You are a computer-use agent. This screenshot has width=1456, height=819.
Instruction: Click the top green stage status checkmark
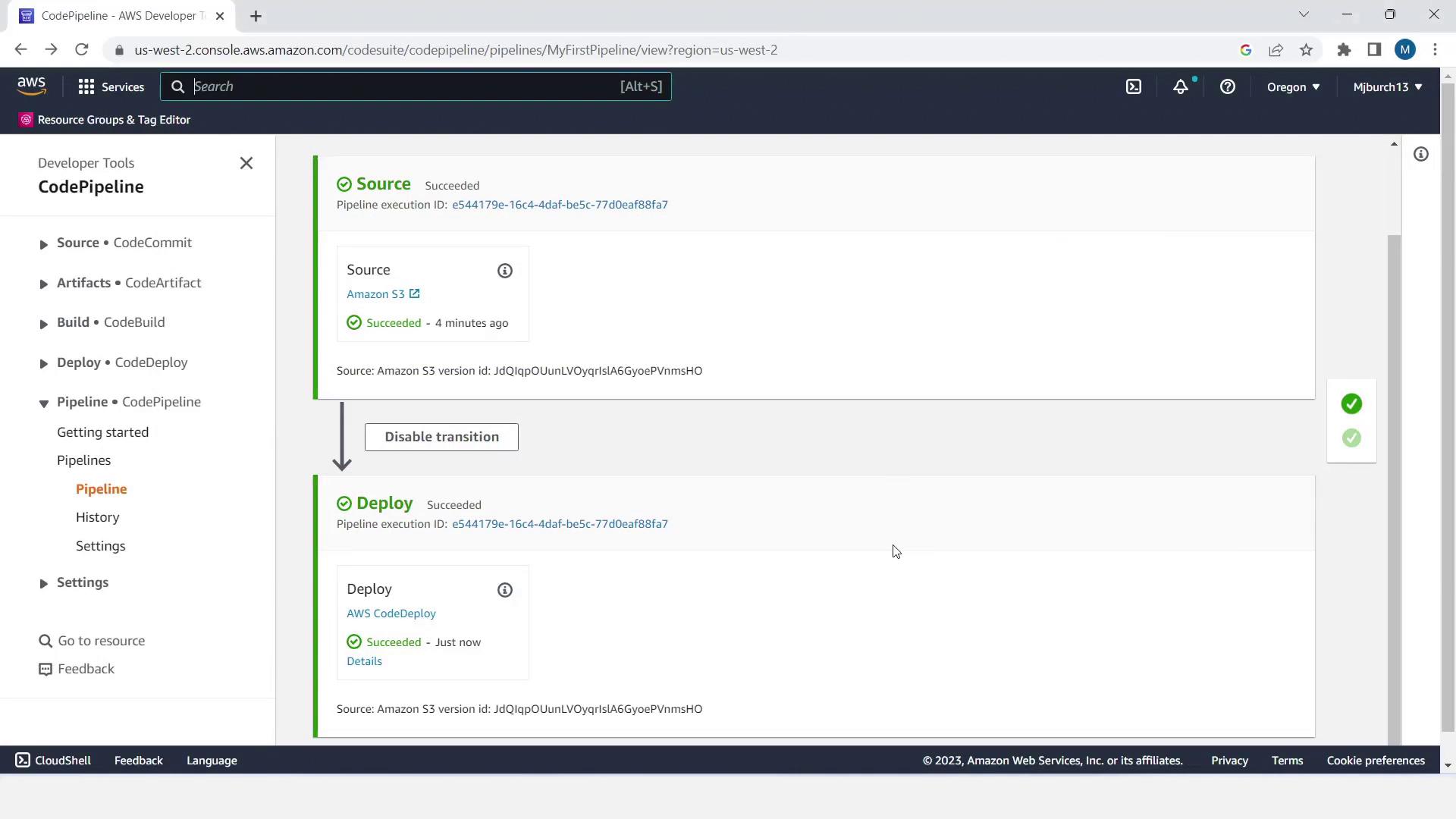click(1351, 403)
